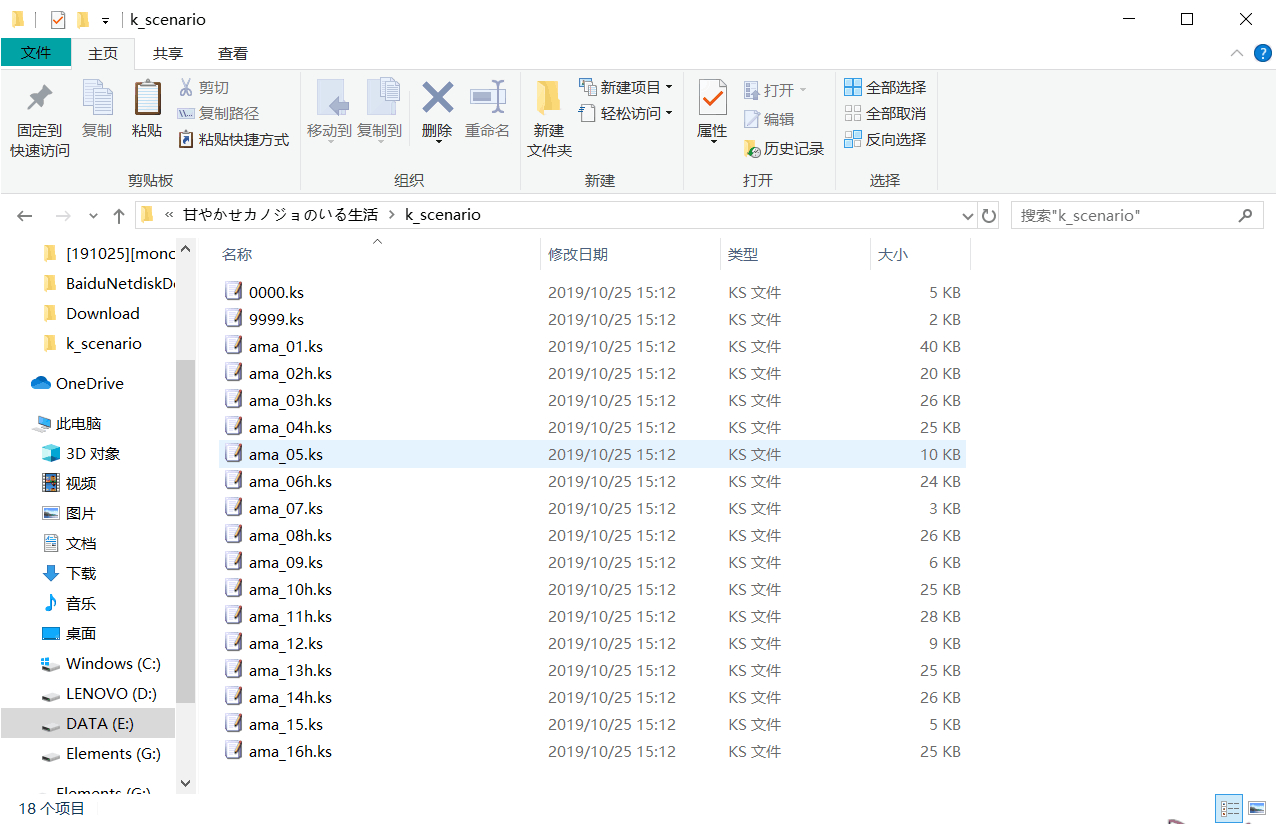Collapse the ribbon with chevron

point(1237,52)
